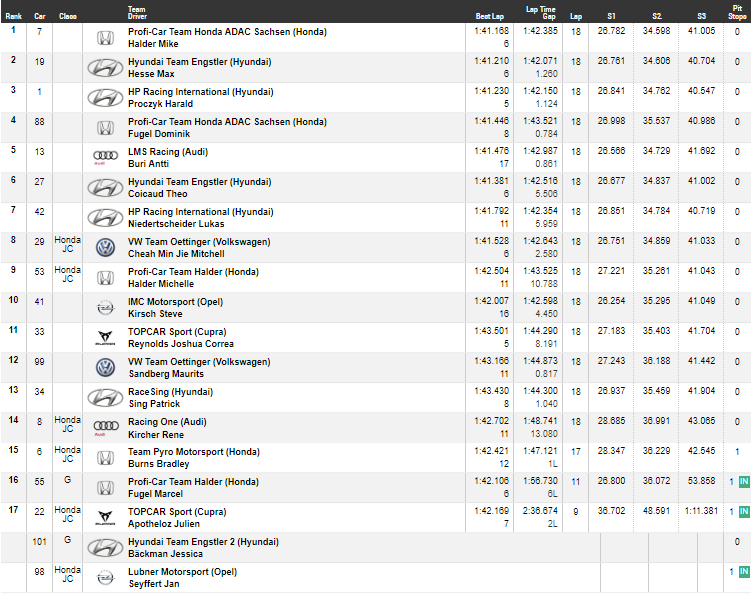Select team IMC Motorsport (Opel)
The height and width of the screenshot is (597, 753).
click(175, 302)
